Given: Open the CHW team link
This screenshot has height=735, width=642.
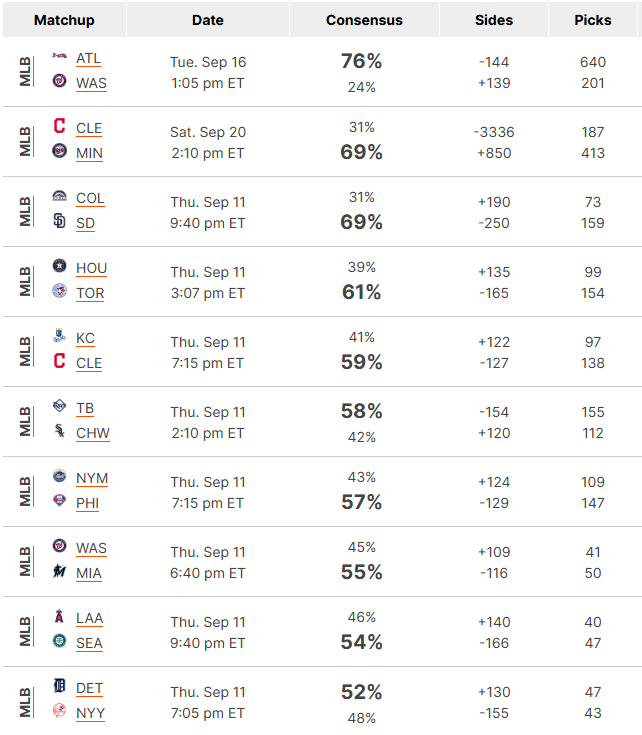Looking at the screenshot, I should tap(93, 434).
